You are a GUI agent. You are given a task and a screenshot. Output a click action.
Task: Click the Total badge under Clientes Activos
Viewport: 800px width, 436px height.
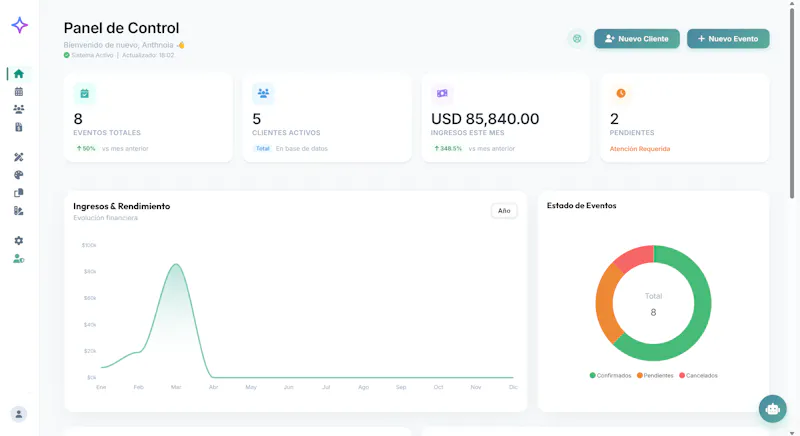pos(262,149)
